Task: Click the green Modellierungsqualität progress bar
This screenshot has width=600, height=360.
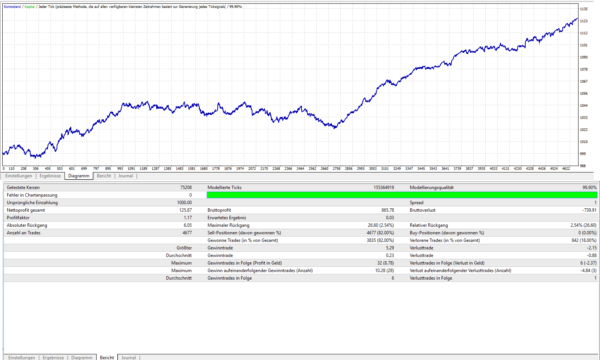Action: click(x=402, y=195)
